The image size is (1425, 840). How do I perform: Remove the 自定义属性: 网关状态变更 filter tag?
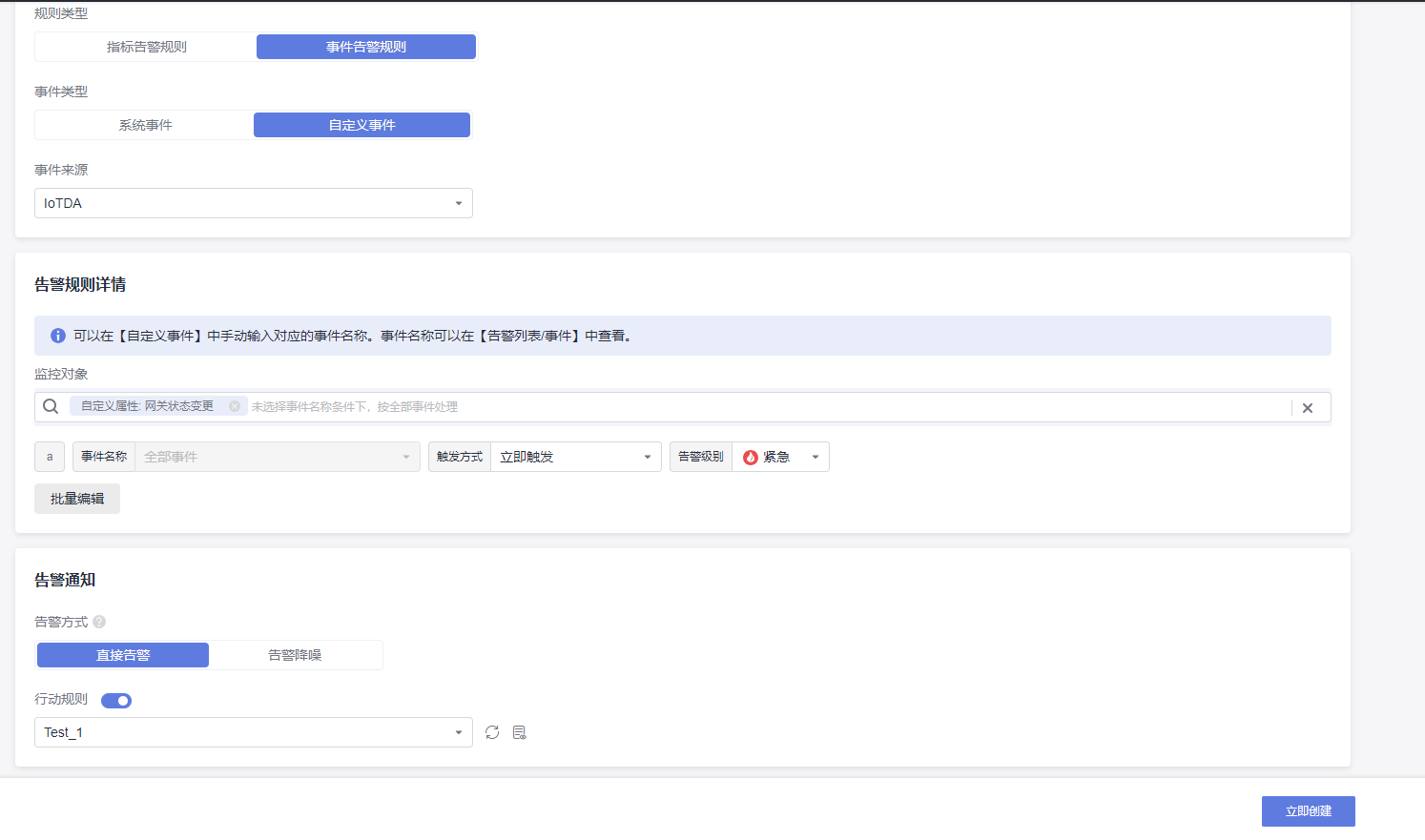click(x=235, y=406)
